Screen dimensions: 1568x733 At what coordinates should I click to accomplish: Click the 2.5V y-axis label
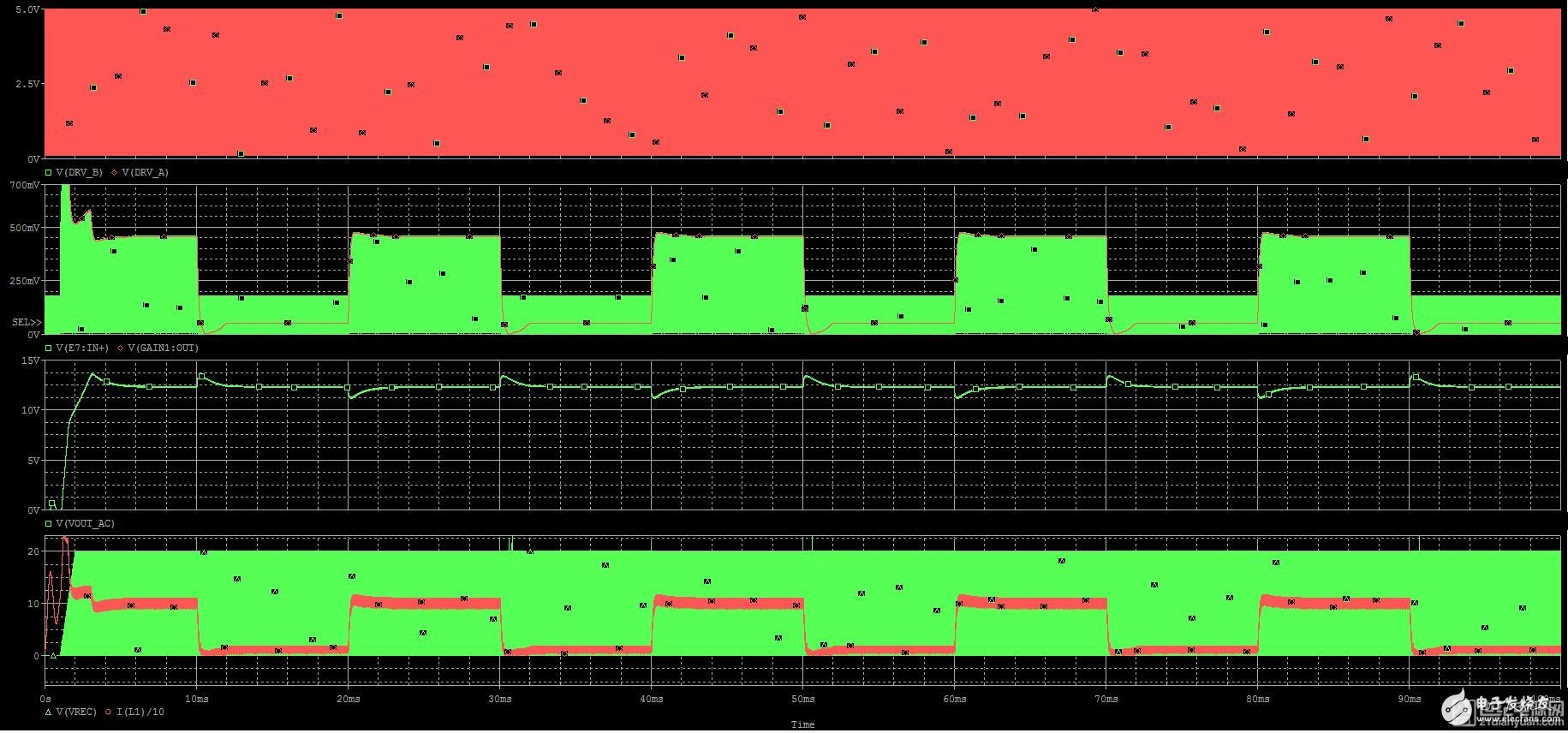[x=27, y=84]
